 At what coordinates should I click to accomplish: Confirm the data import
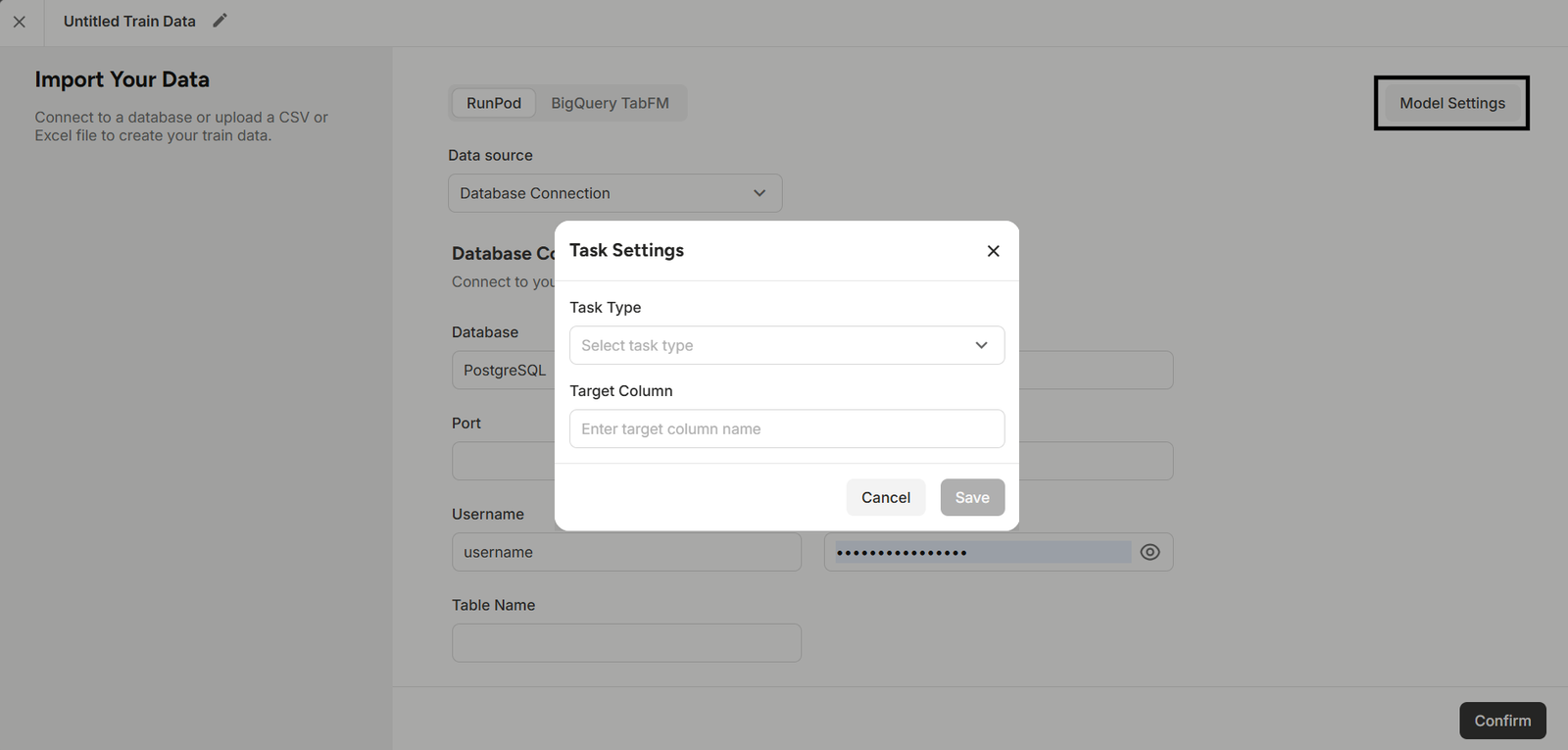1502,721
